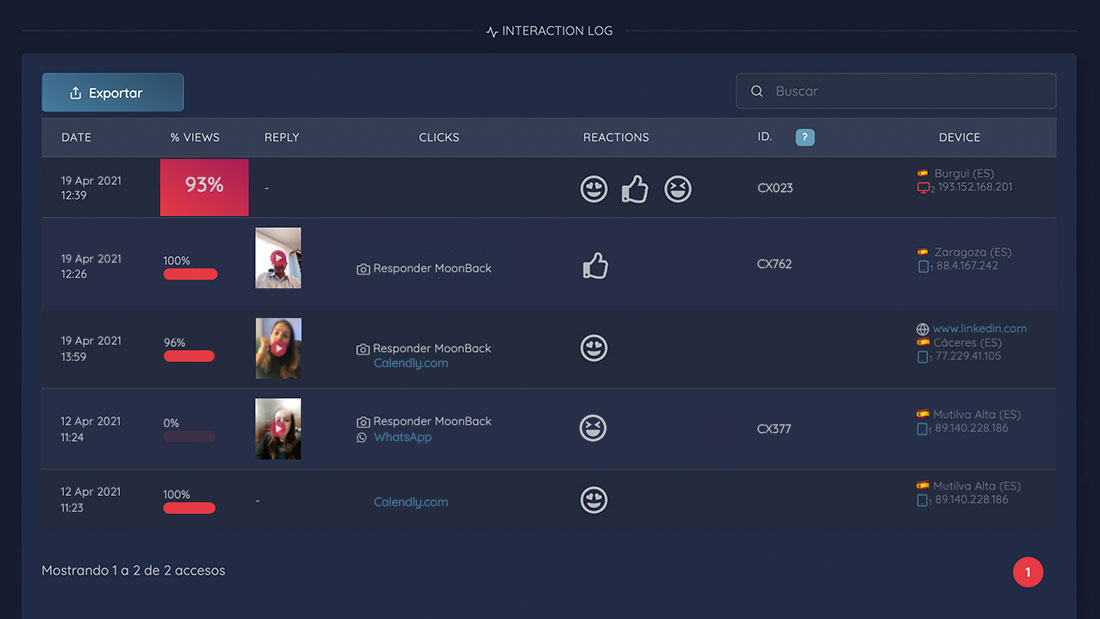The image size is (1100, 619).
Task: Open the www.linkedin.com referrer link
Action: [979, 328]
